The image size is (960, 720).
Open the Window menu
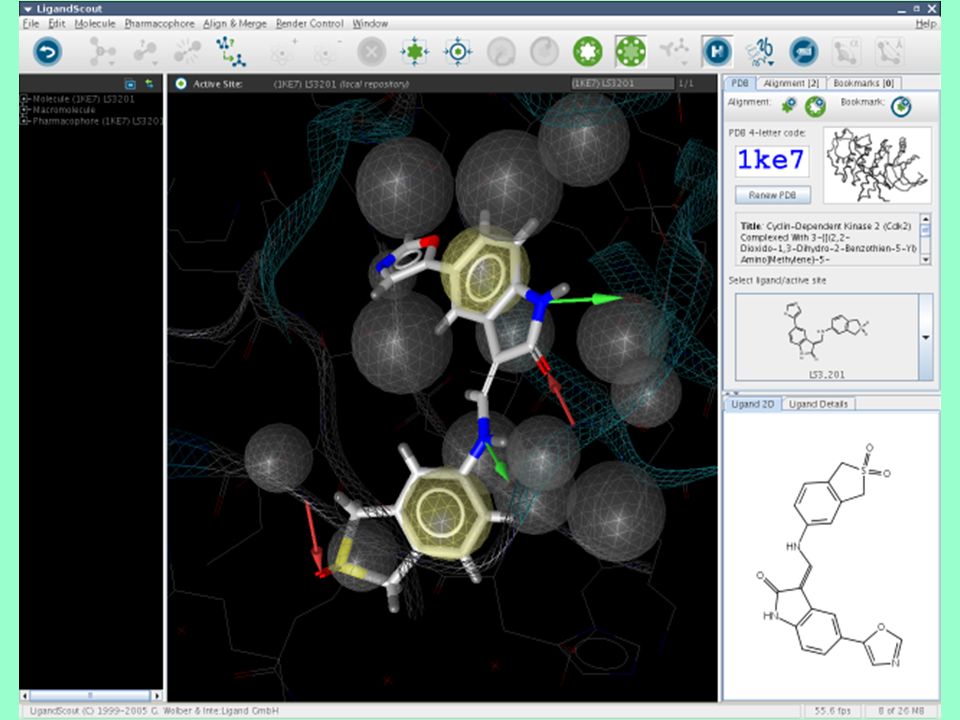pos(370,23)
